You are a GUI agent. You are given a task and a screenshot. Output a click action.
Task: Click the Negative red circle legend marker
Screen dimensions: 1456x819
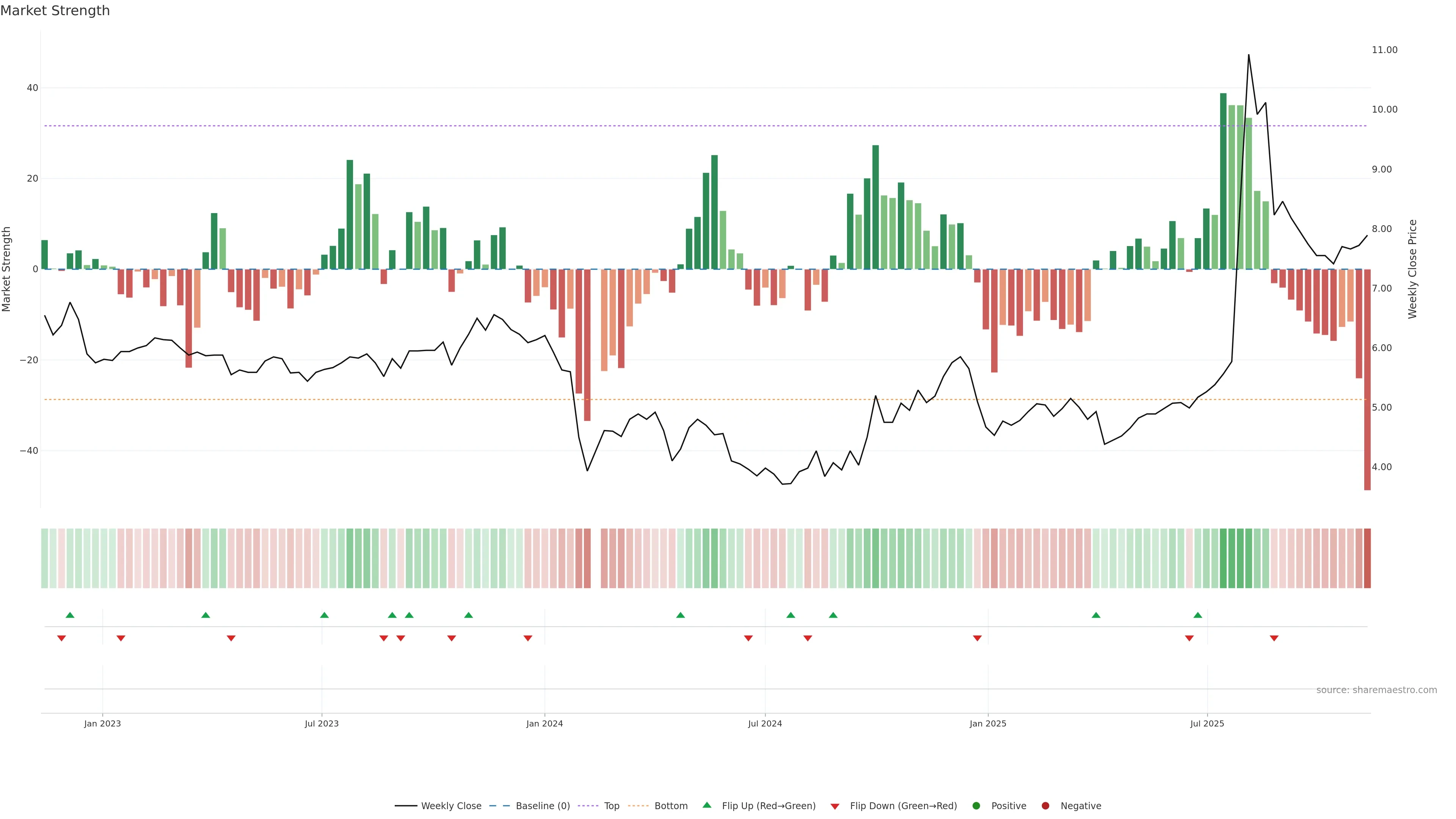[x=1045, y=806]
